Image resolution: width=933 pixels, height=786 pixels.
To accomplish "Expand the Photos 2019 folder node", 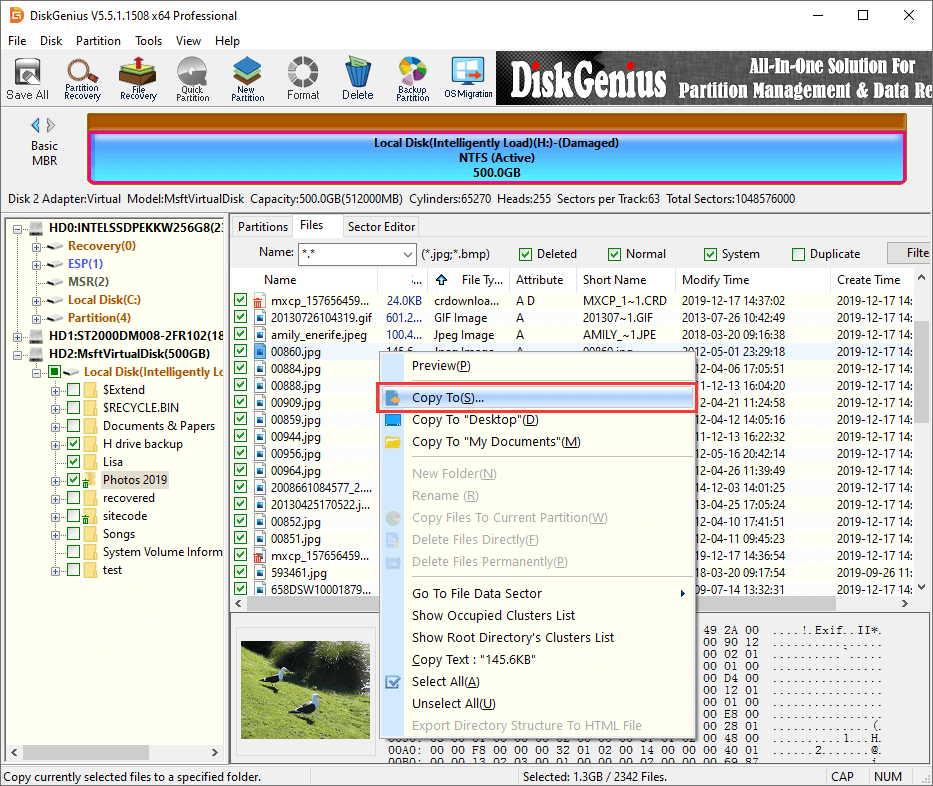I will [55, 481].
